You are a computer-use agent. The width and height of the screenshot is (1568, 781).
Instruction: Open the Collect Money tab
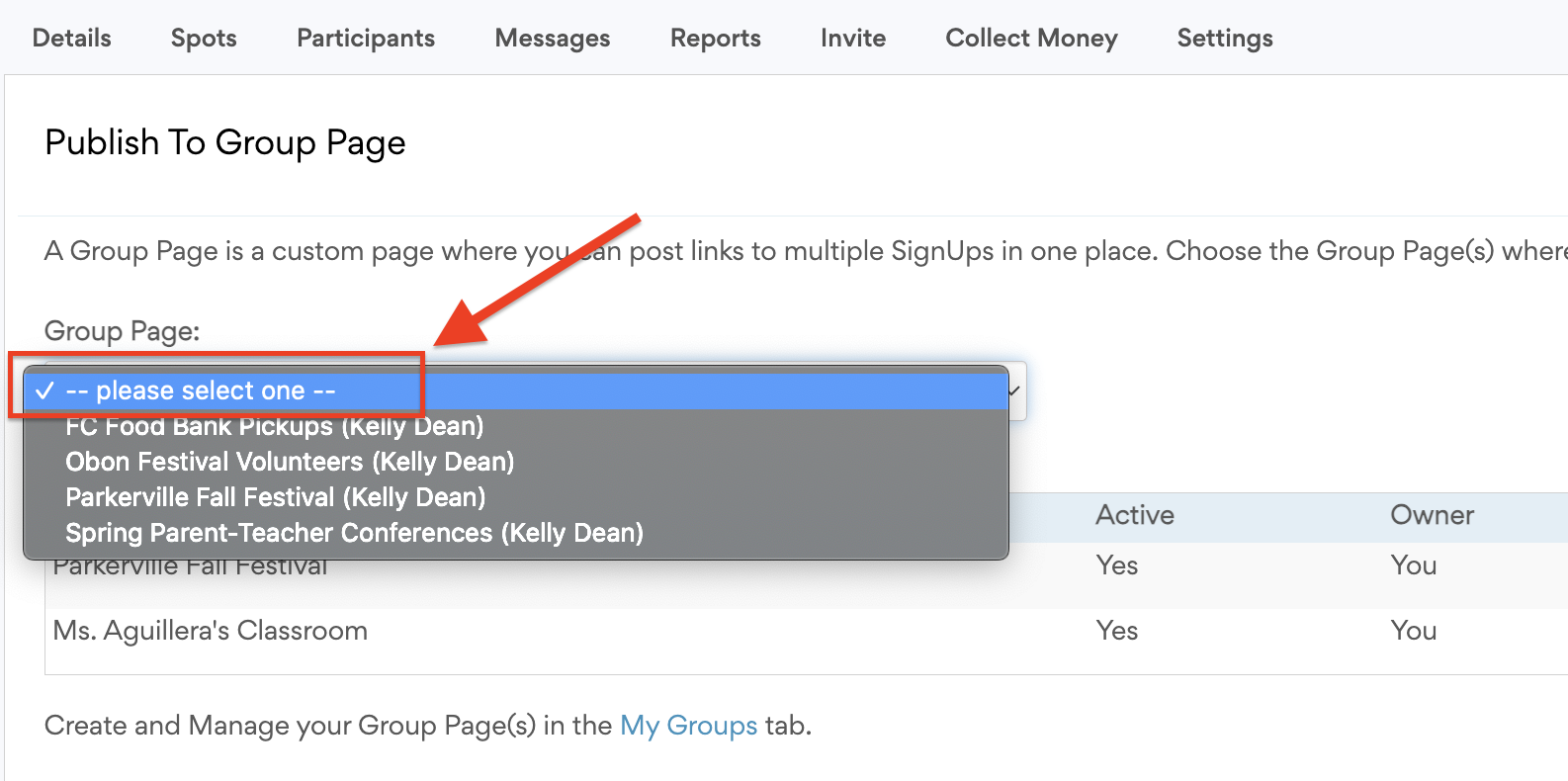click(1031, 39)
